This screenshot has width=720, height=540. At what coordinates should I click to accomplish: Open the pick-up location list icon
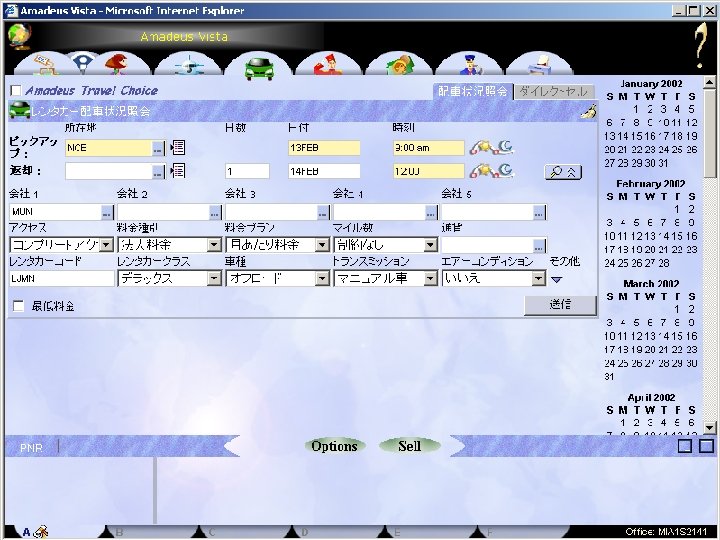click(x=178, y=147)
